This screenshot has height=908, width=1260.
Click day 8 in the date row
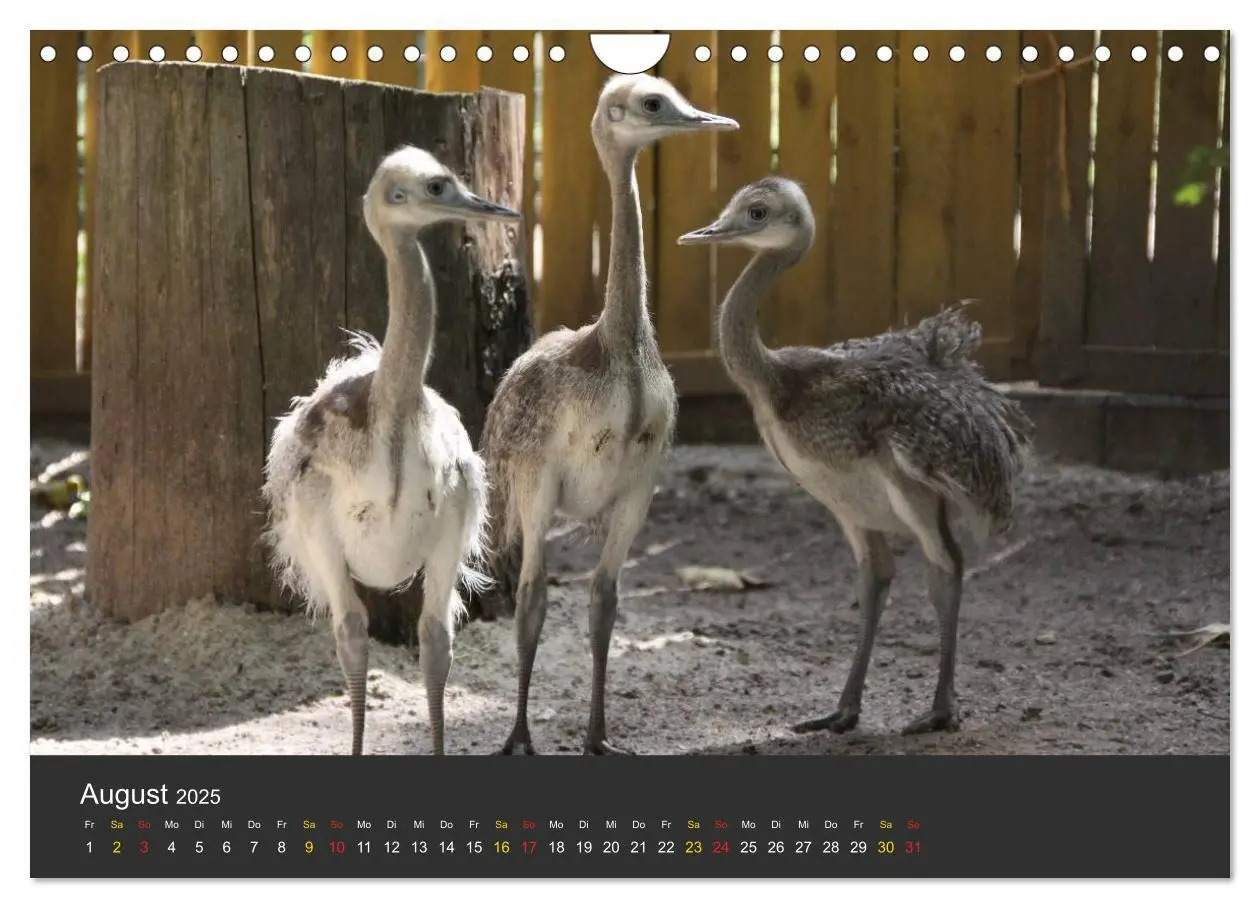(282, 847)
